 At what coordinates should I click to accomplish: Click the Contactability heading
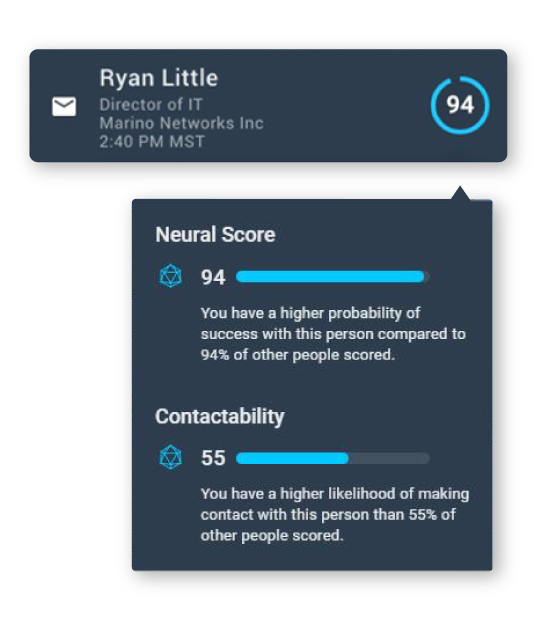[x=220, y=416]
